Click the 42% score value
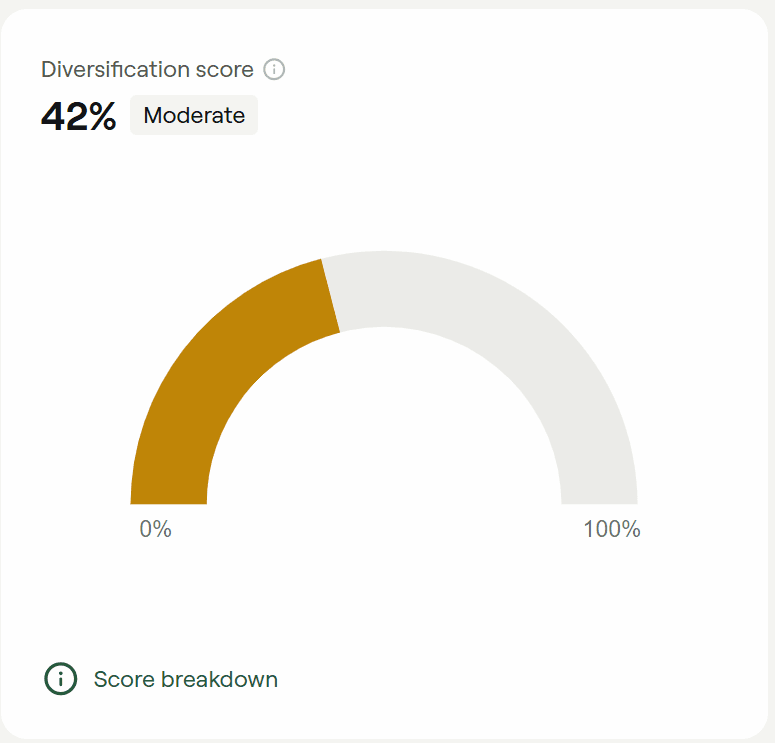 point(79,117)
